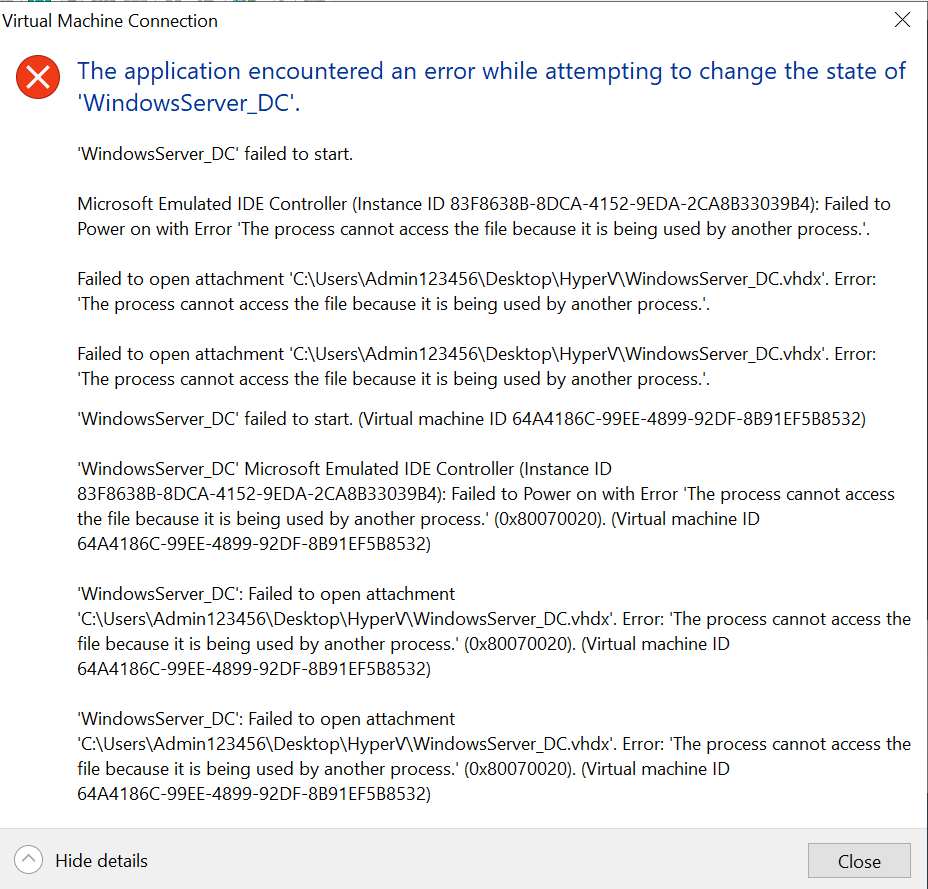Dismiss the dialog with the X button
This screenshot has width=928, height=889.
click(x=902, y=19)
